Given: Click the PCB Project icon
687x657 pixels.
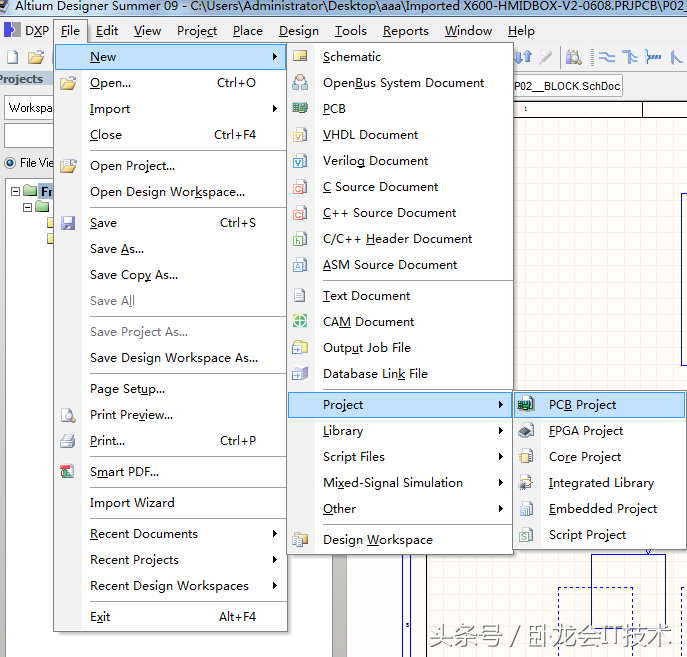Looking at the screenshot, I should (526, 404).
